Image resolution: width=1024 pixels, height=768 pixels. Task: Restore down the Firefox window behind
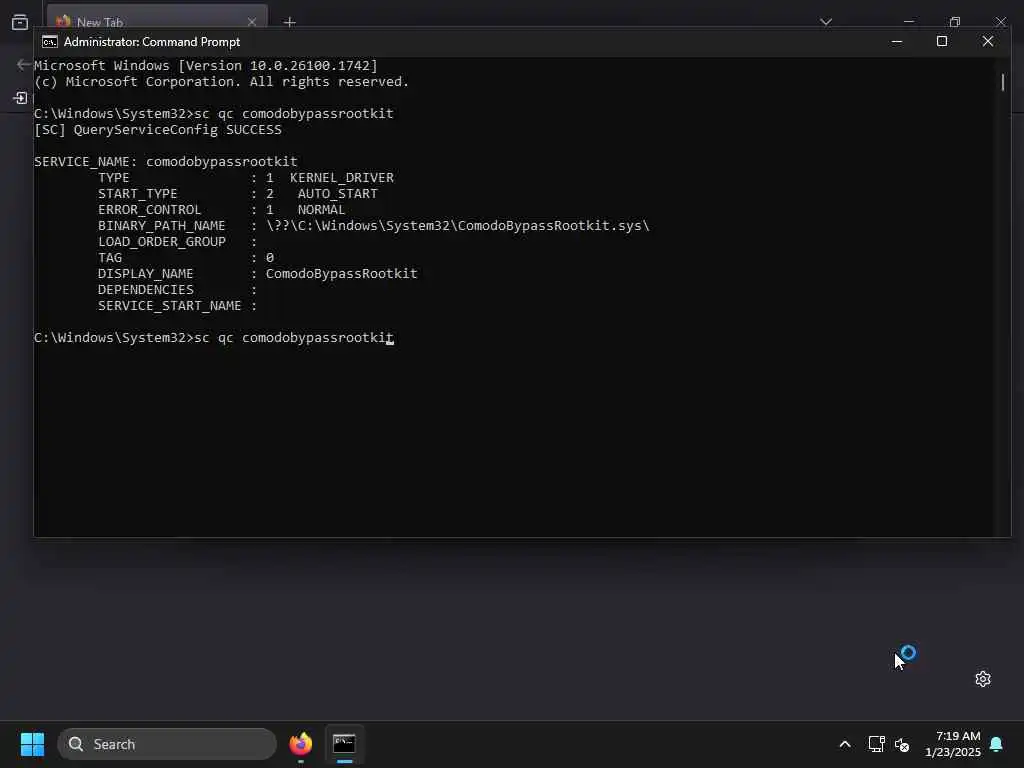[955, 22]
